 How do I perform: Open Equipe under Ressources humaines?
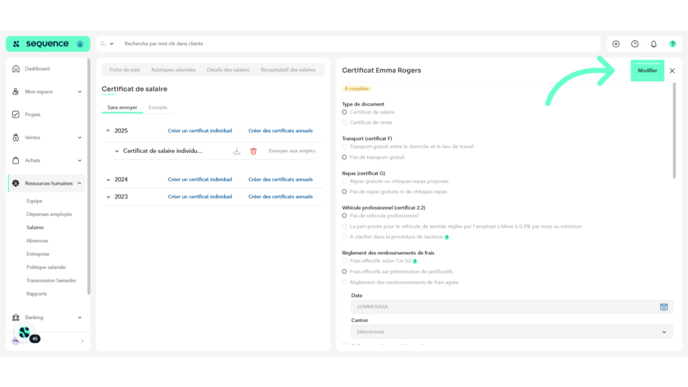[34, 201]
